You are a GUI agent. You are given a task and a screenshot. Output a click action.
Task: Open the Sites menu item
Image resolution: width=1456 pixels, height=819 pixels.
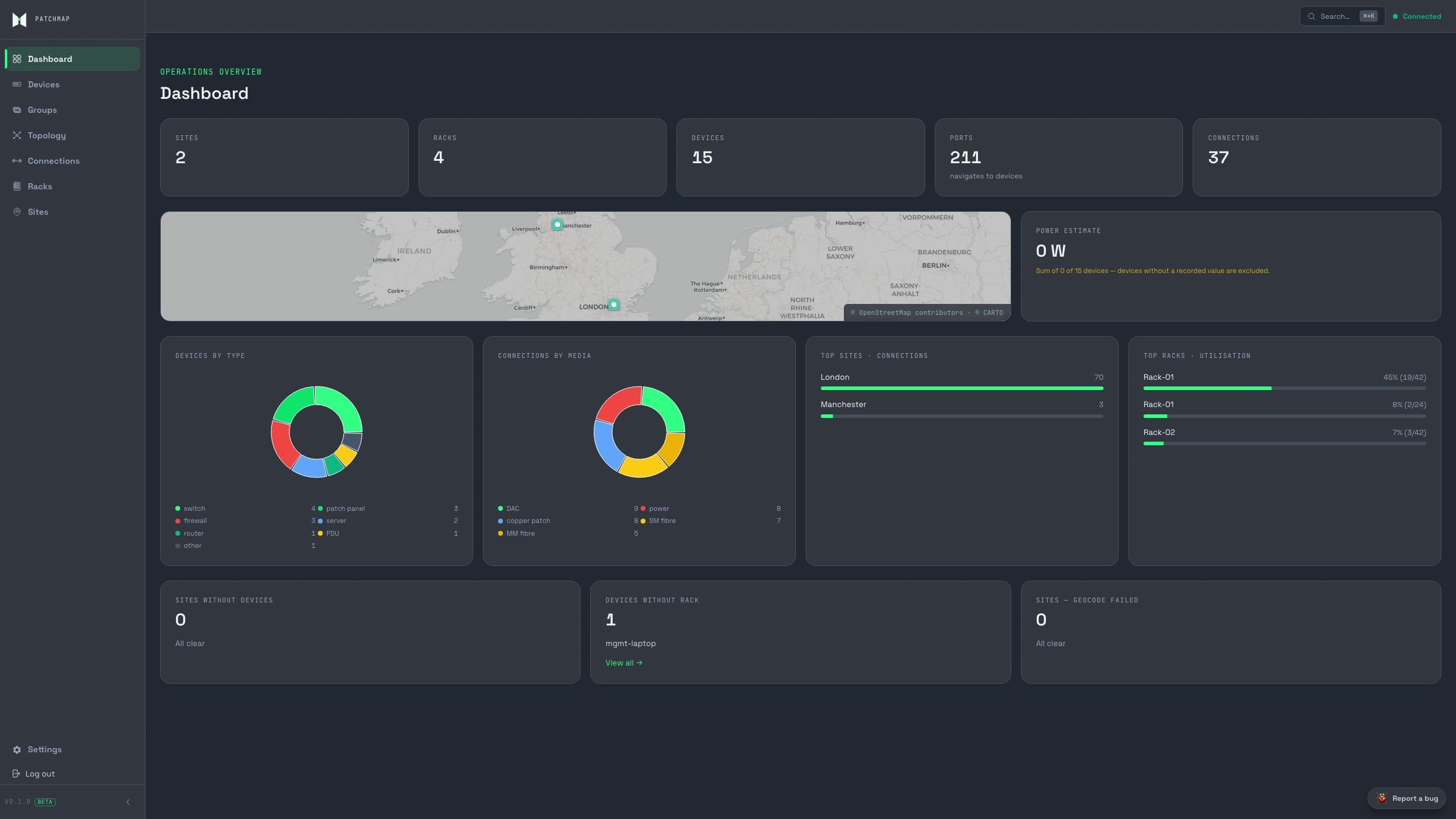(72, 212)
